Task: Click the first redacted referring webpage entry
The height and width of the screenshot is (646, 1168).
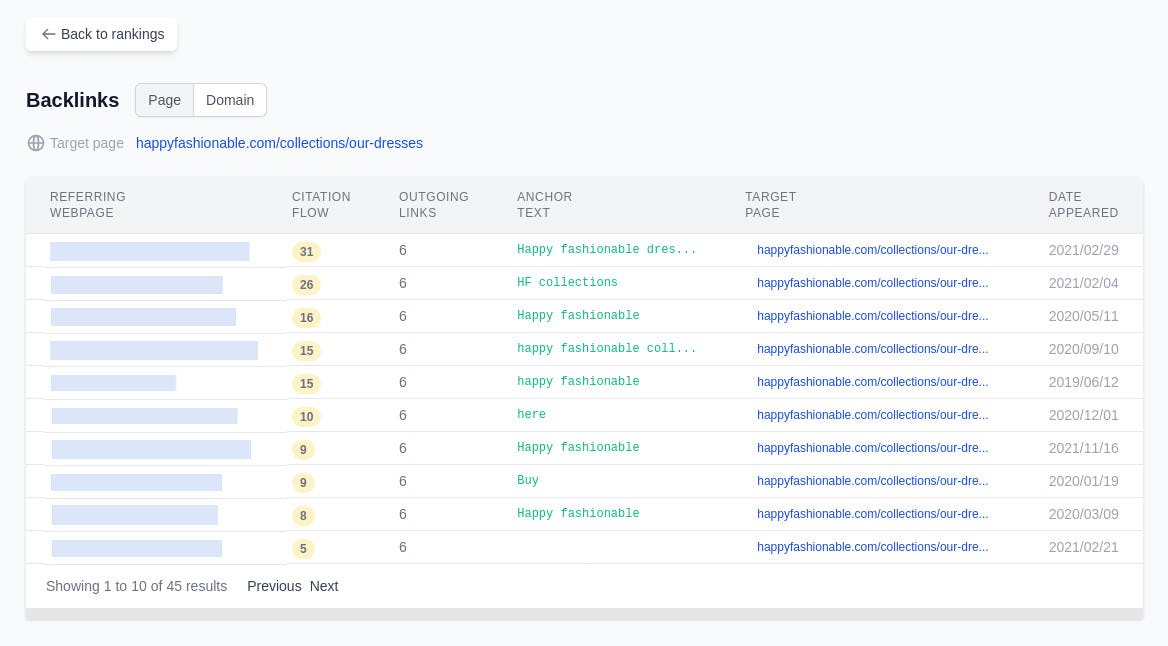Action: (x=150, y=251)
